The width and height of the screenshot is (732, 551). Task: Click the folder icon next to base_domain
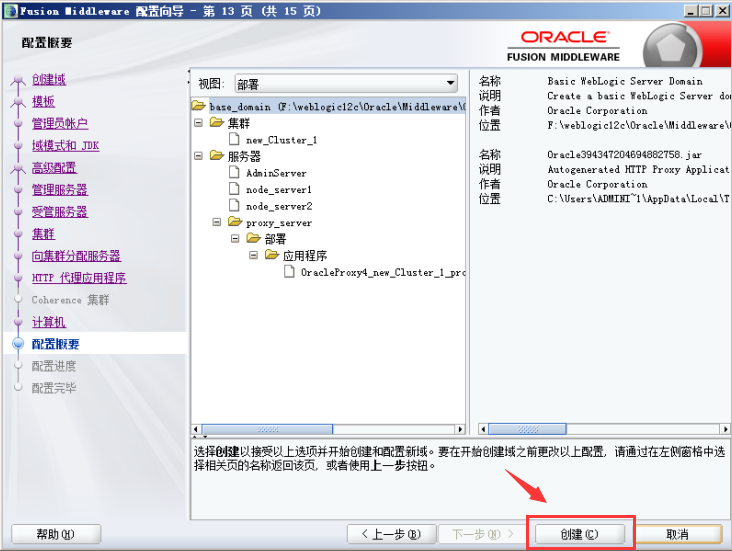pyautogui.click(x=198, y=106)
